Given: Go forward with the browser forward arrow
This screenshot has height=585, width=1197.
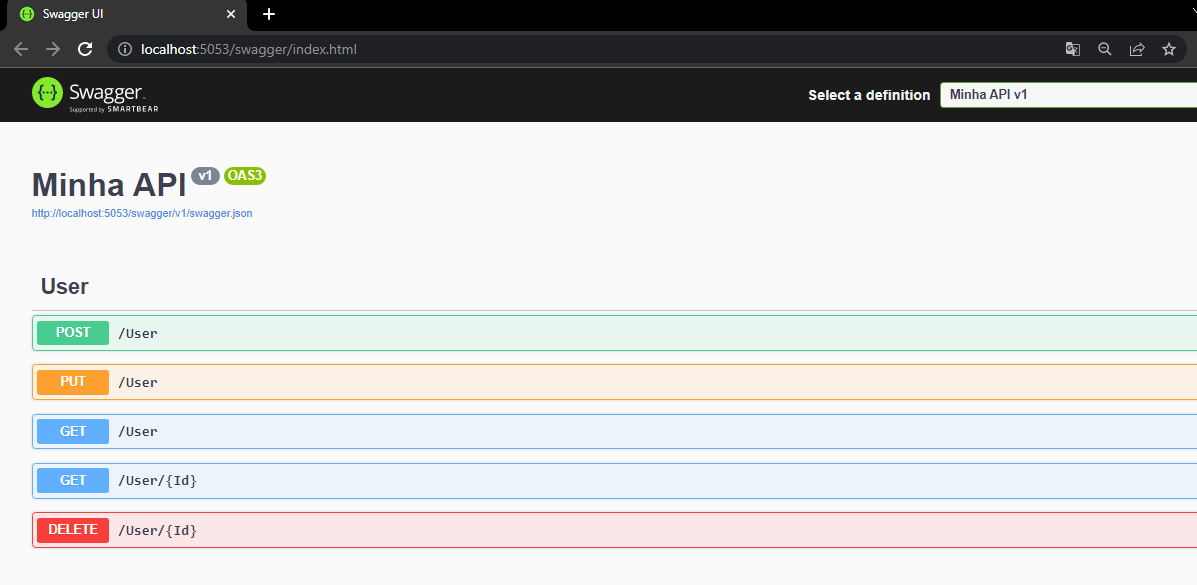Looking at the screenshot, I should (x=53, y=50).
